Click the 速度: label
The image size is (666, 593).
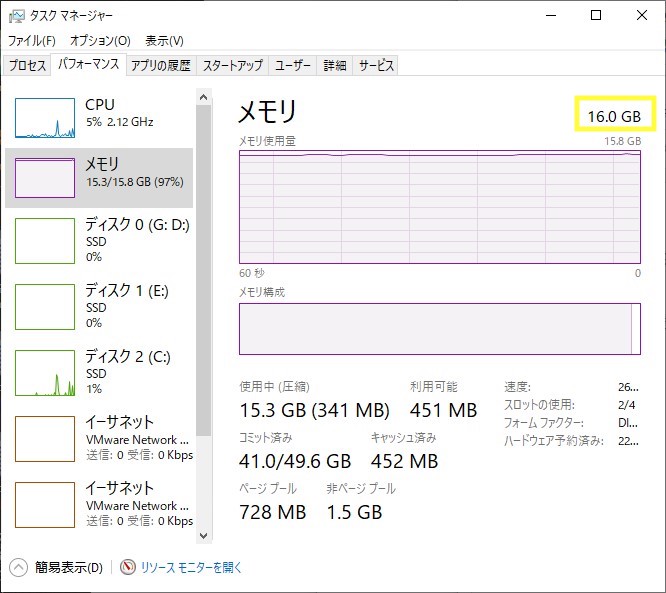[x=517, y=387]
